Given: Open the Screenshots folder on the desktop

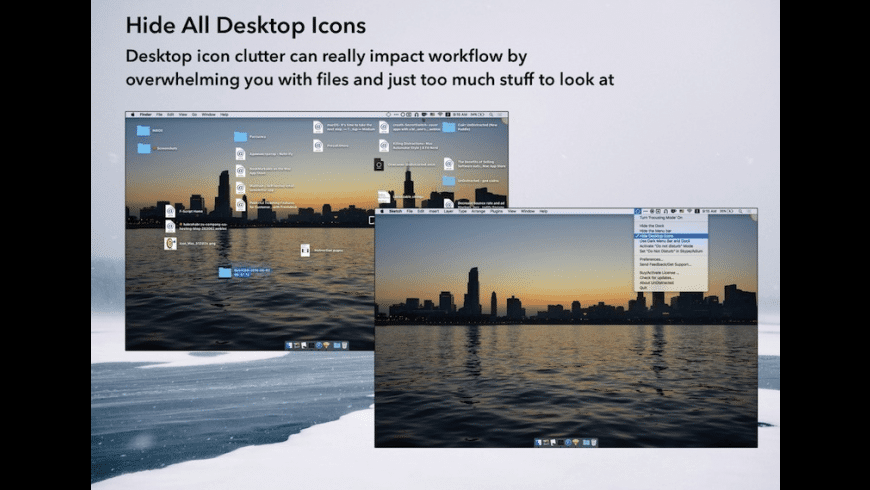Looking at the screenshot, I should pos(143,148).
